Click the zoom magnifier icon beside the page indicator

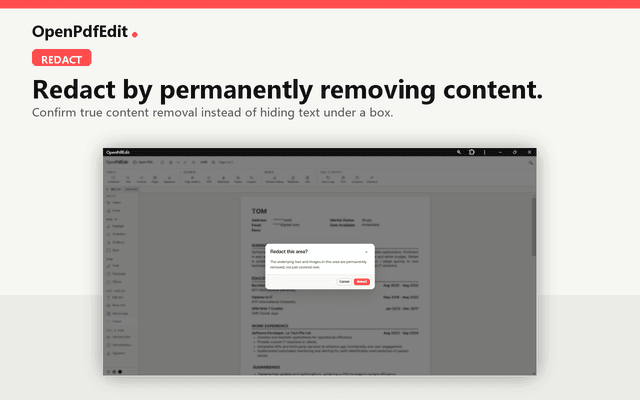tap(213, 162)
